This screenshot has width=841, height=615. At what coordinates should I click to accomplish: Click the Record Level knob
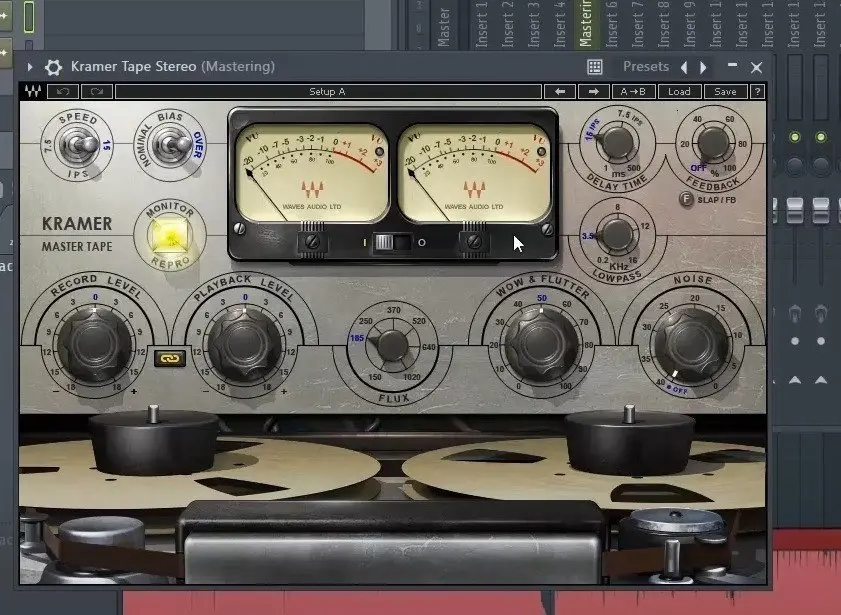coord(94,345)
